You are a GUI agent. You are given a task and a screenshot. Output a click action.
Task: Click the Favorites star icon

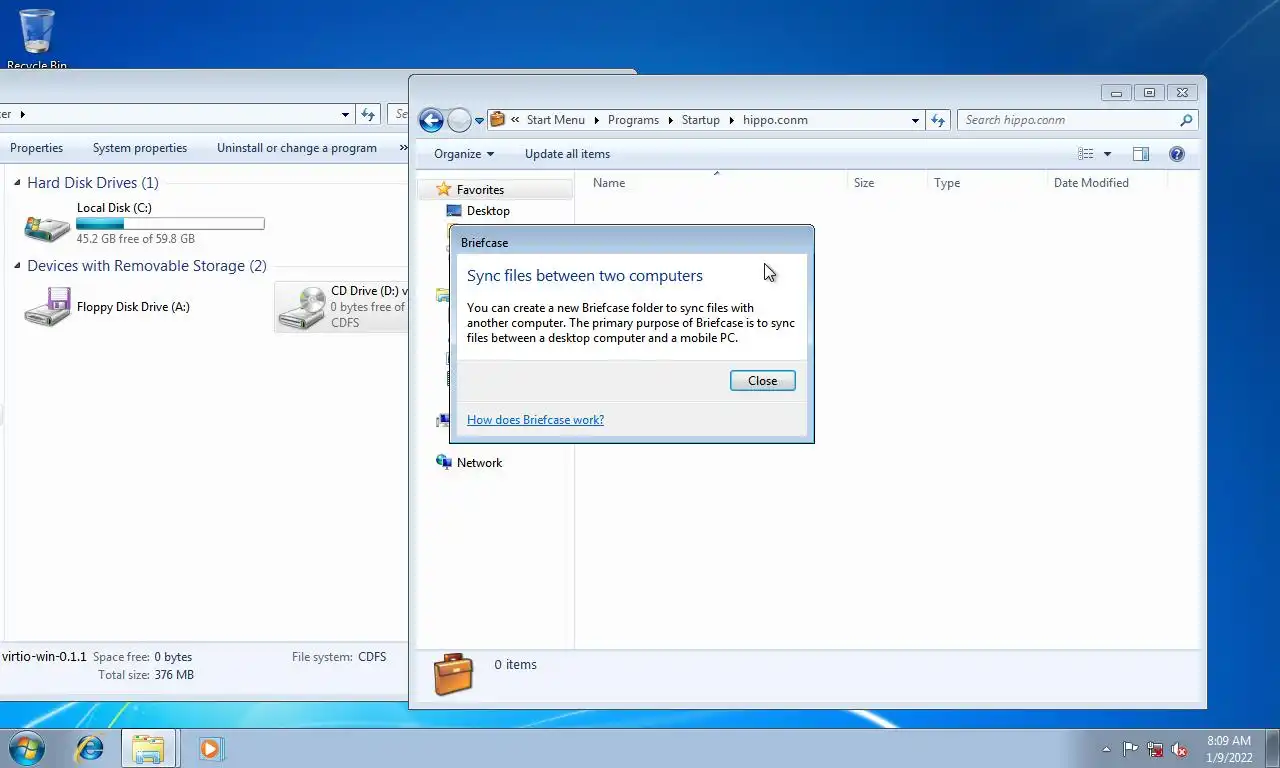(444, 189)
